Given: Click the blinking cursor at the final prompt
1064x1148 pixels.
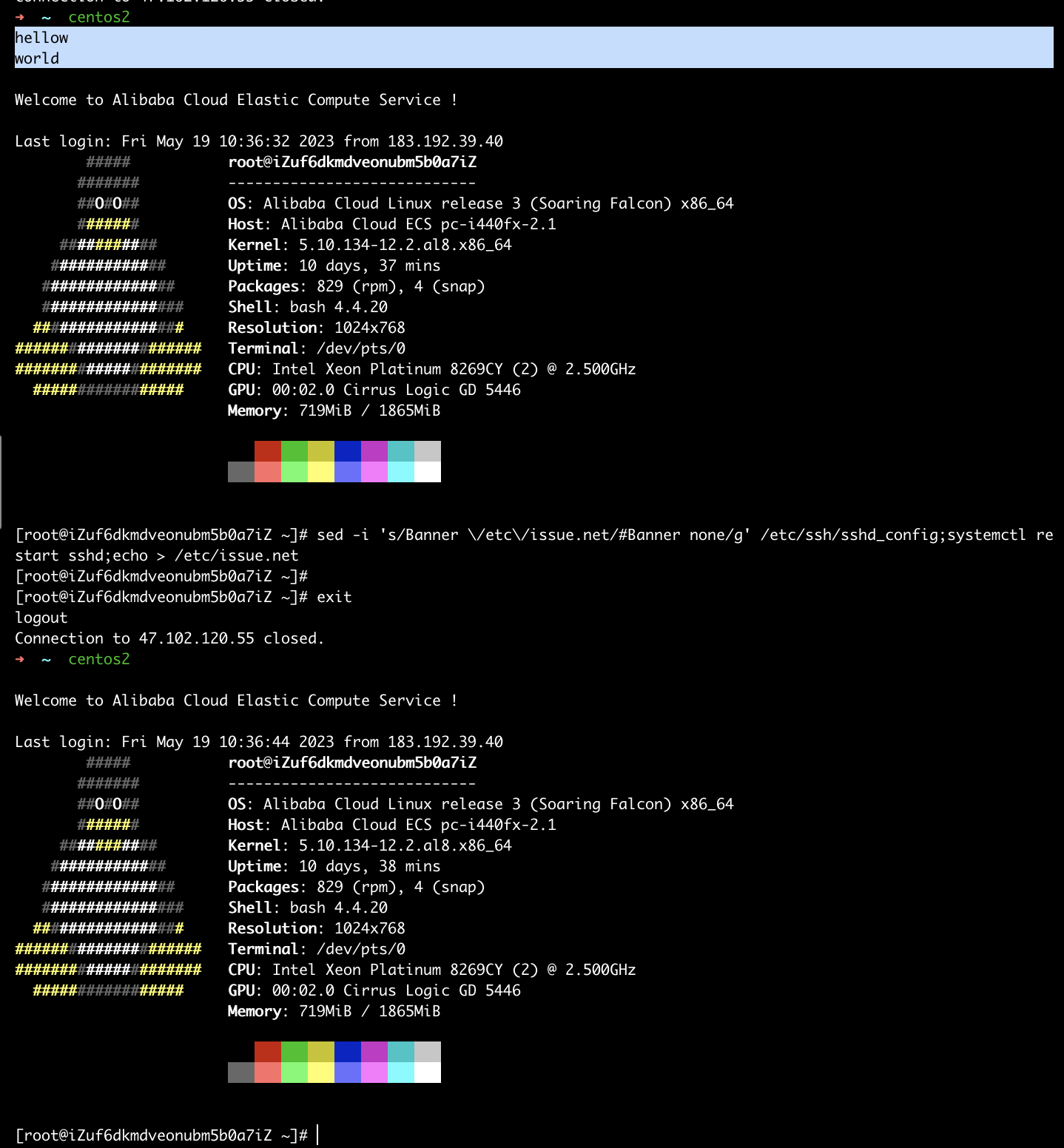Looking at the screenshot, I should click(317, 1135).
